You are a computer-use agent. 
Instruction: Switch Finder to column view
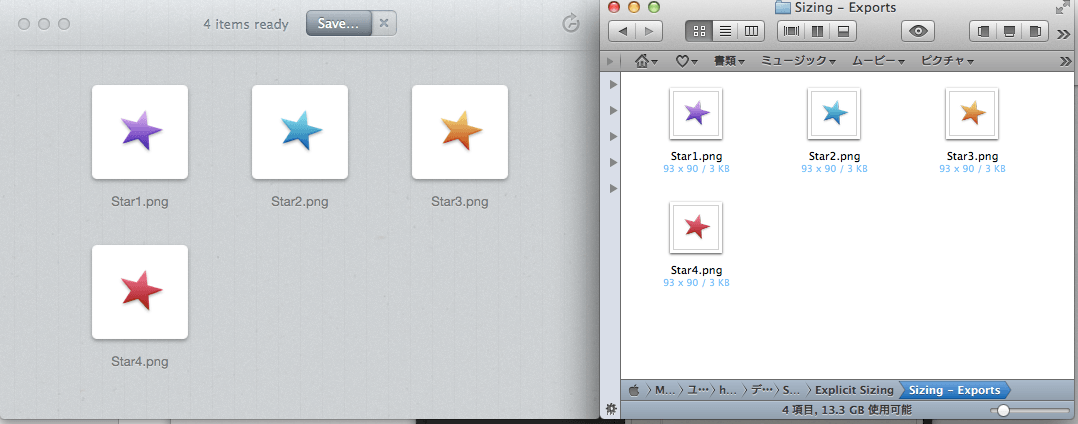(752, 31)
